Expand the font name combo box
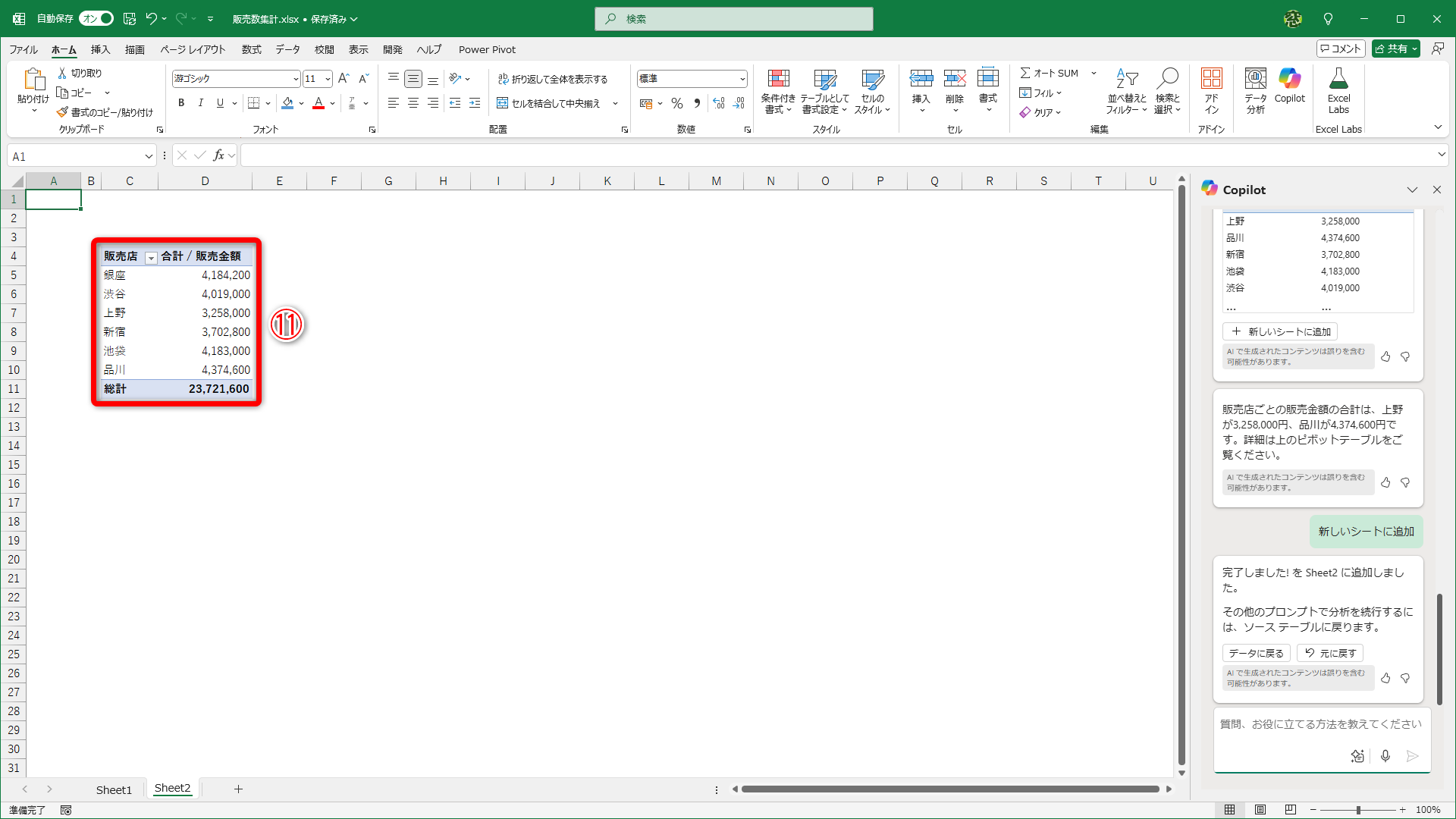This screenshot has width=1456, height=819. pos(296,79)
